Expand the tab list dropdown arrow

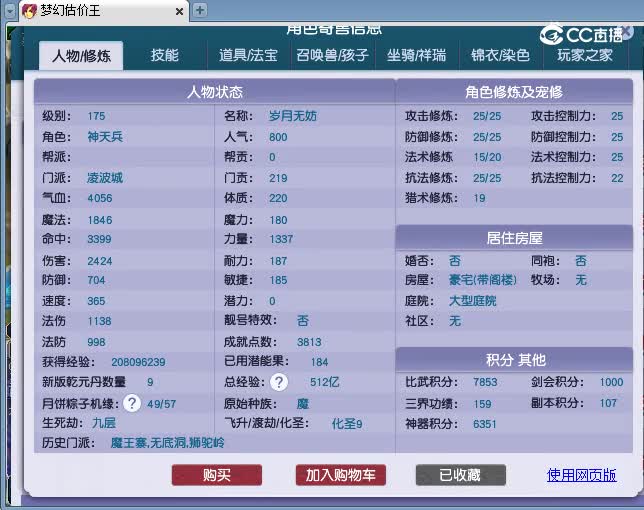tap(10, 11)
